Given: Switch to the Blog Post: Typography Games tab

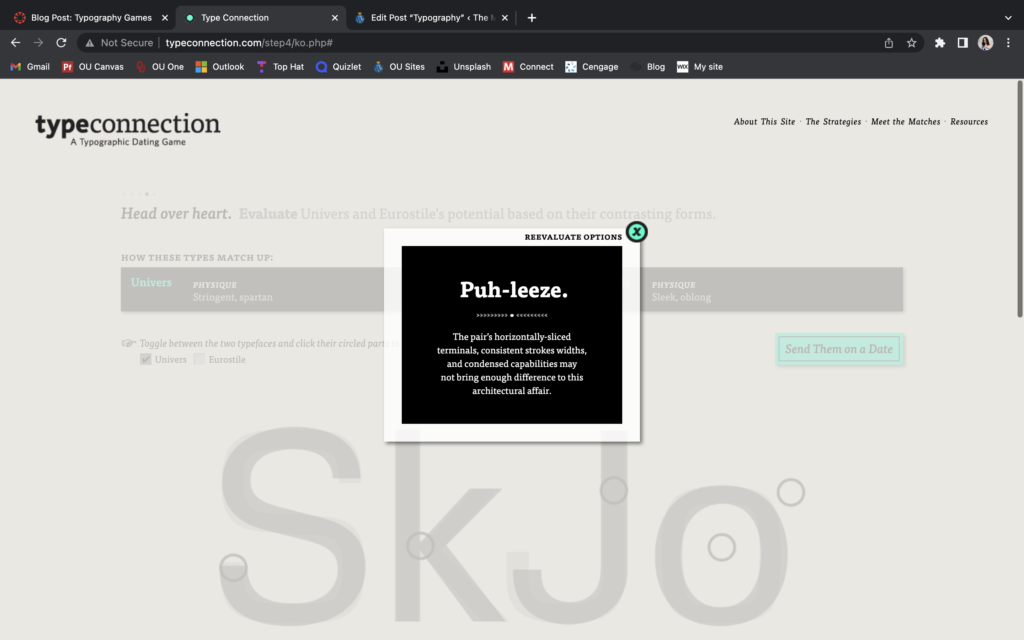Looking at the screenshot, I should [x=91, y=18].
